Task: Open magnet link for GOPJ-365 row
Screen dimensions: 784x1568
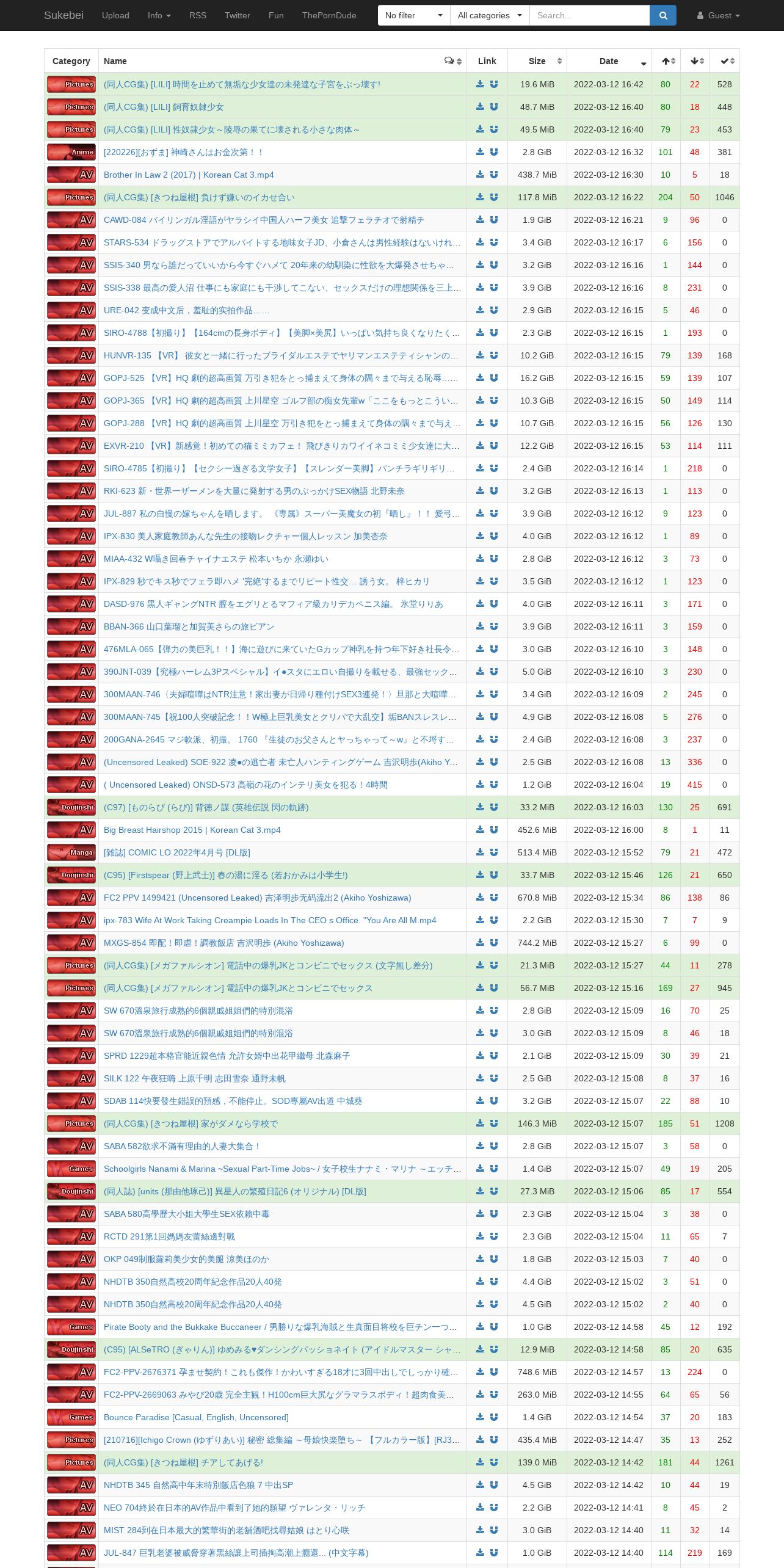Action: (x=494, y=401)
